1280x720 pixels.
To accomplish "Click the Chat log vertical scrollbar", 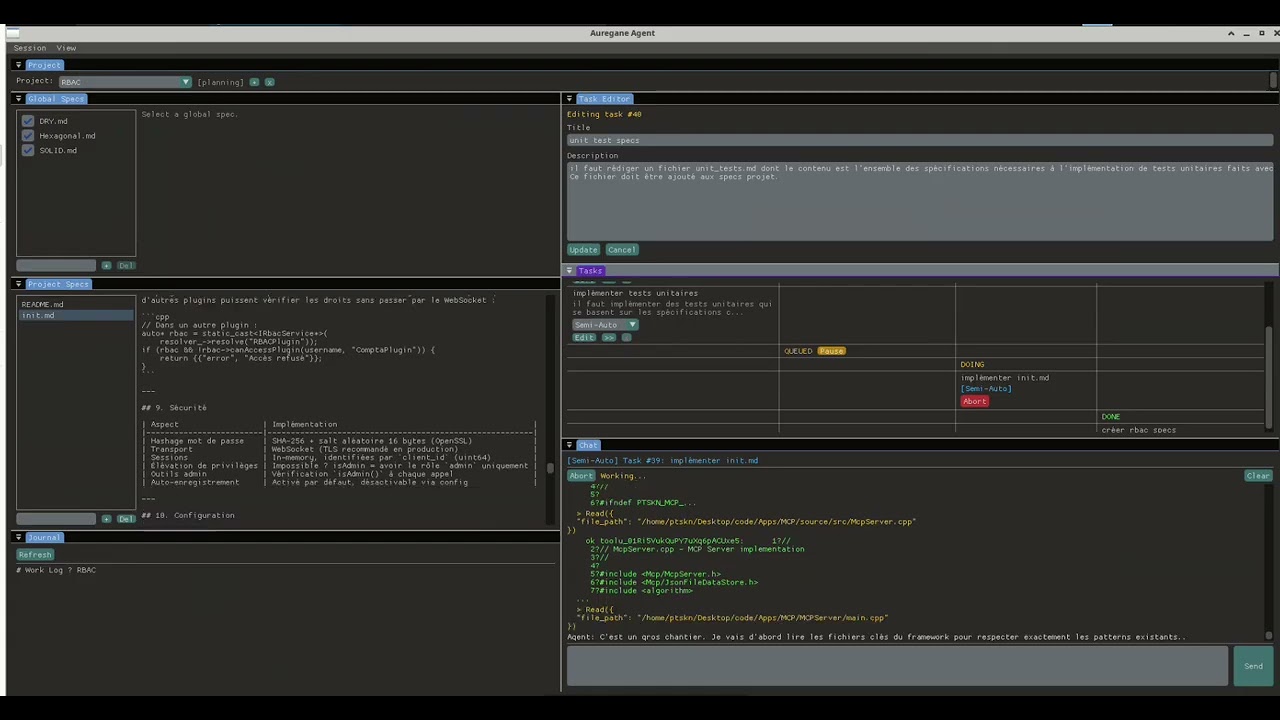I will [x=1269, y=634].
